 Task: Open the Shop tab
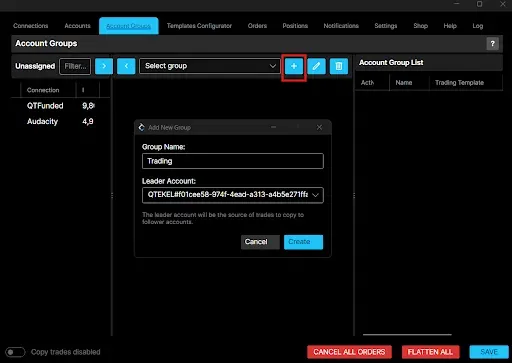point(421,26)
